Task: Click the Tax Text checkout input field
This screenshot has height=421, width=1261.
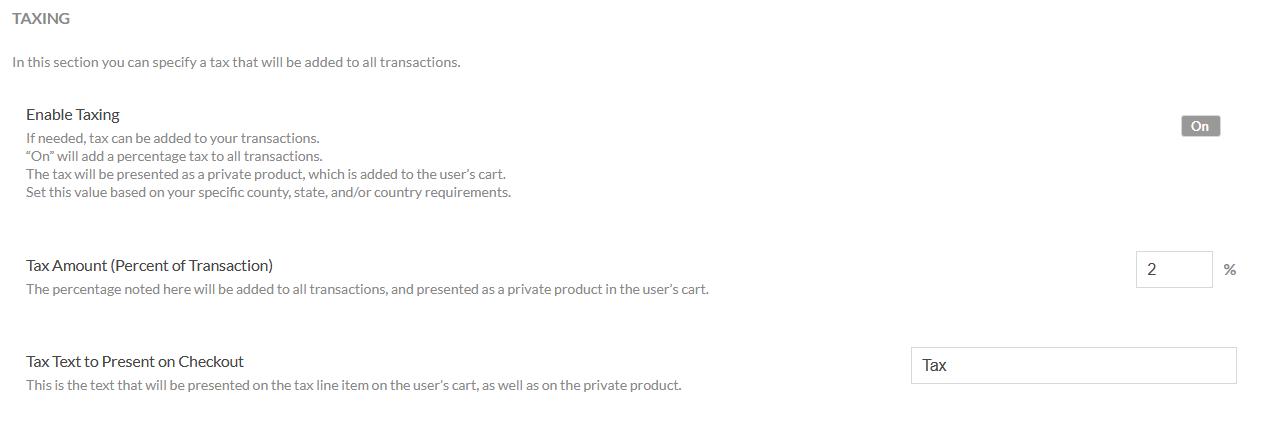Action: (1073, 365)
